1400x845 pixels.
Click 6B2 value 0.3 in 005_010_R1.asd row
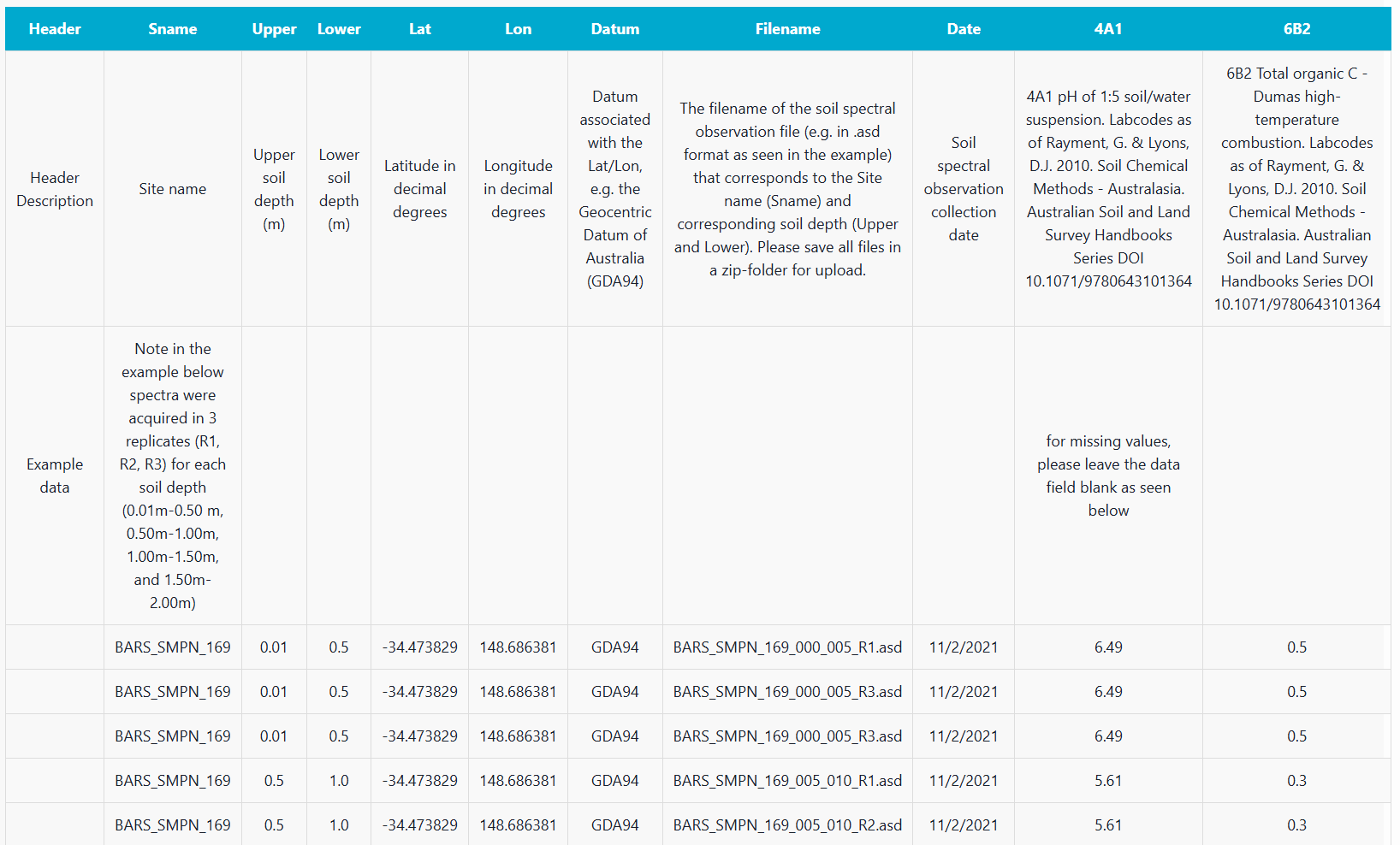pos(1296,781)
